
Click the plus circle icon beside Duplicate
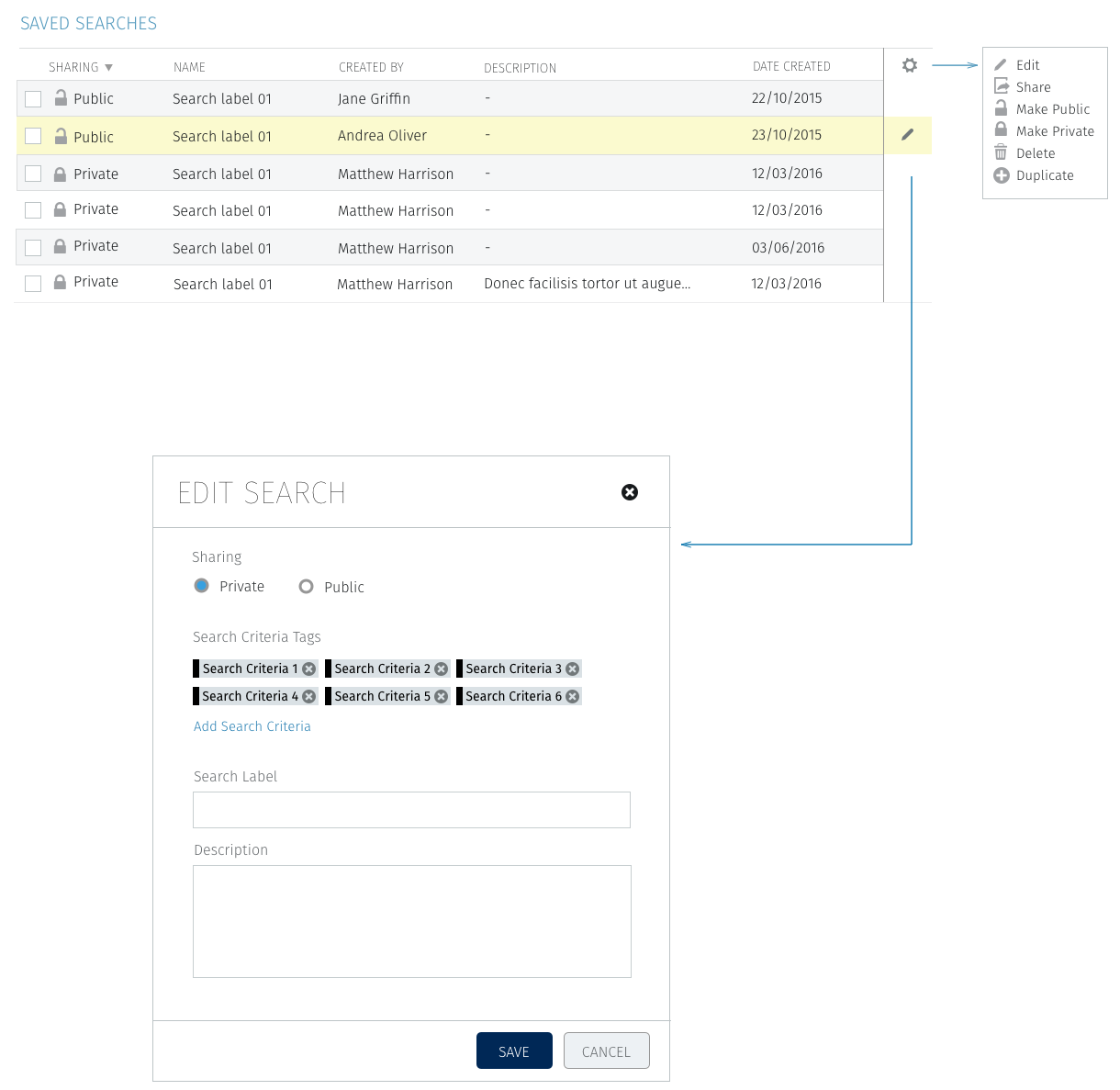[1002, 175]
